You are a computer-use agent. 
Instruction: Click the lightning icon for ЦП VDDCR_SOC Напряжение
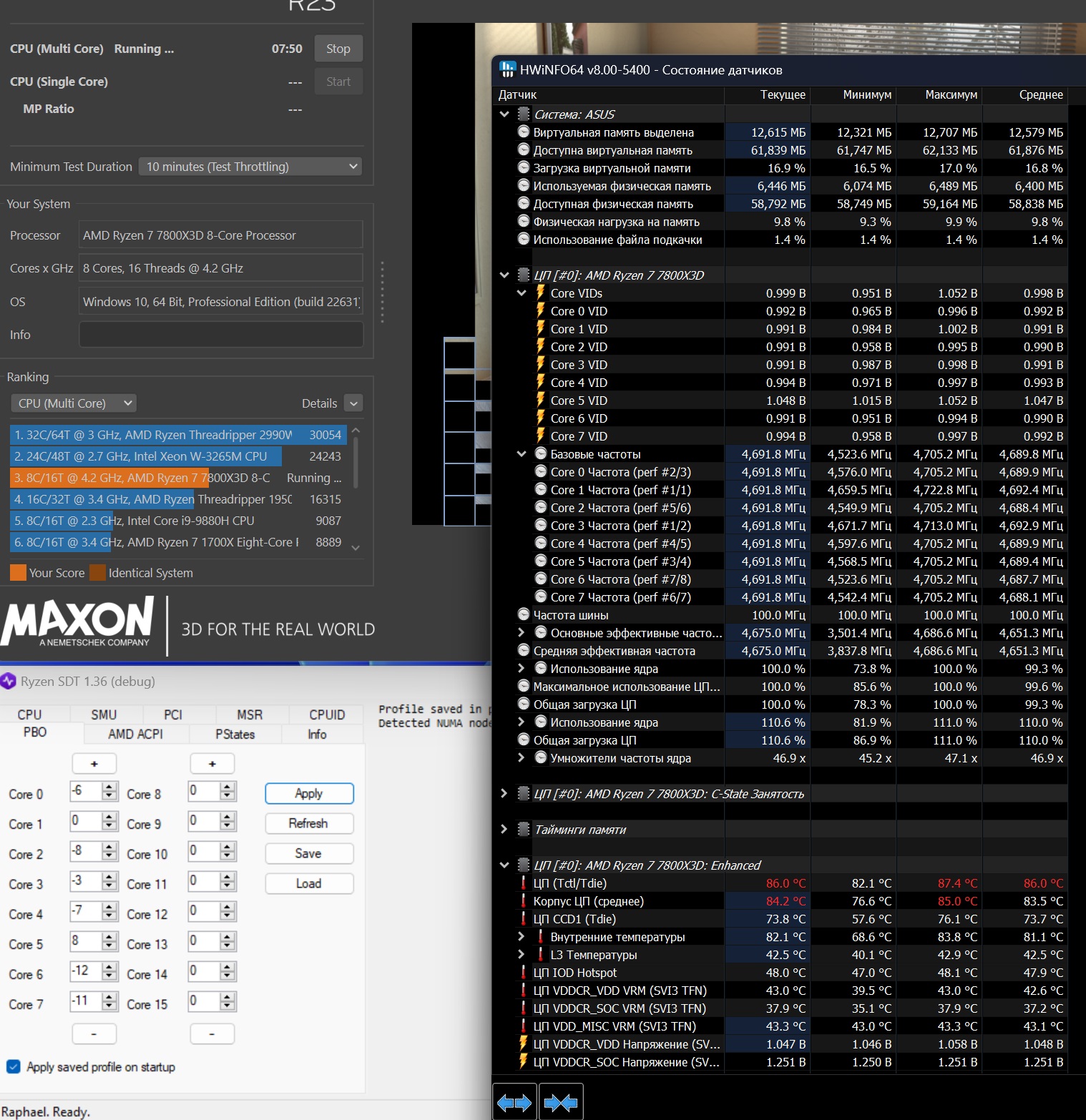524,1061
